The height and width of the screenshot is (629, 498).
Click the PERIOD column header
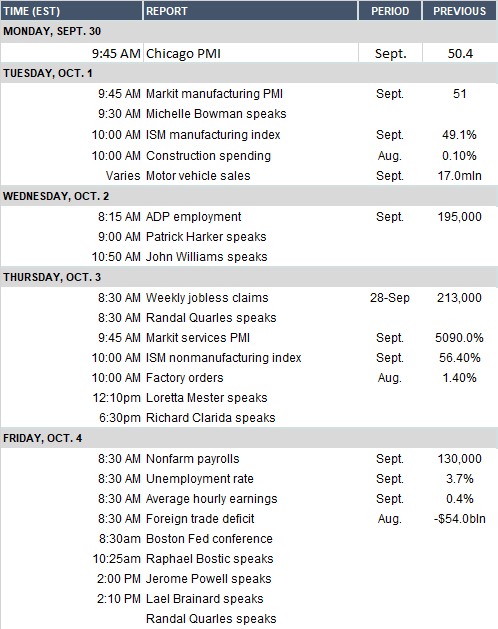(390, 11)
